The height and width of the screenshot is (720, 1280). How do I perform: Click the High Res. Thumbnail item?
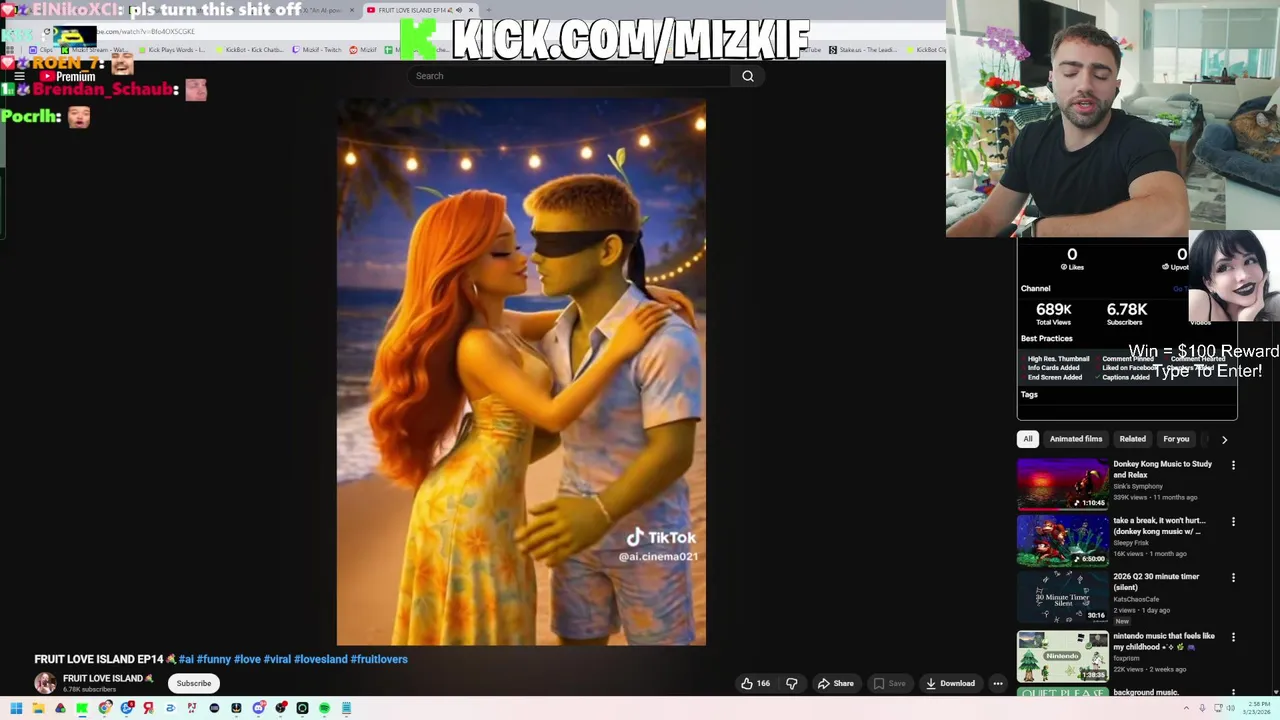click(1058, 359)
